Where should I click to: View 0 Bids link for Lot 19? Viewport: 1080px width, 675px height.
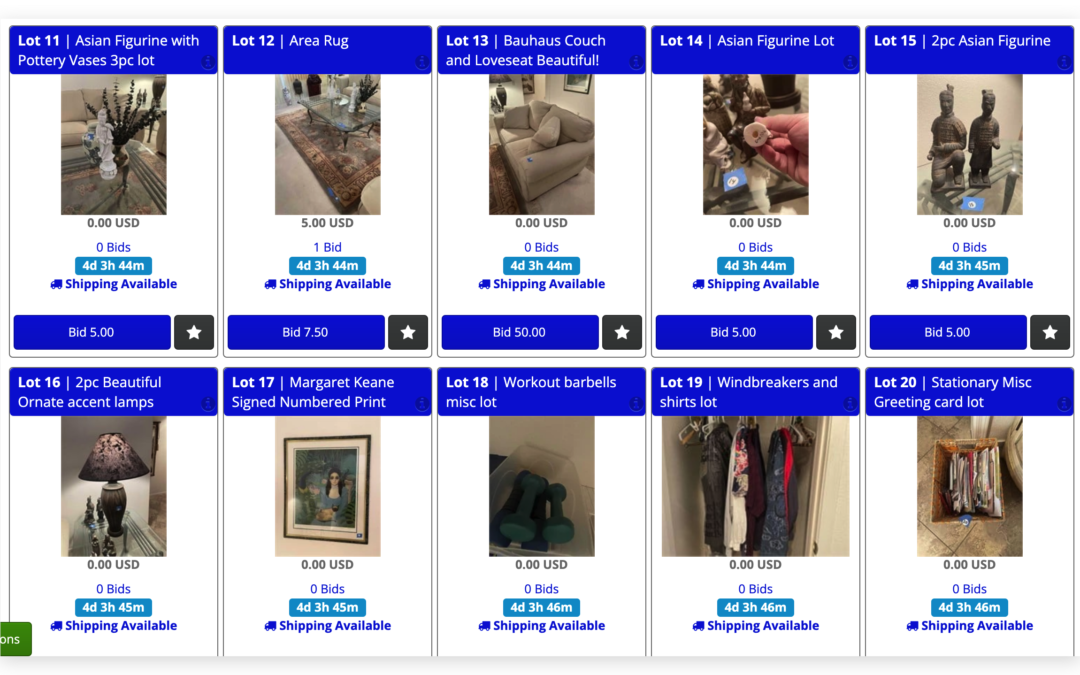[755, 589]
